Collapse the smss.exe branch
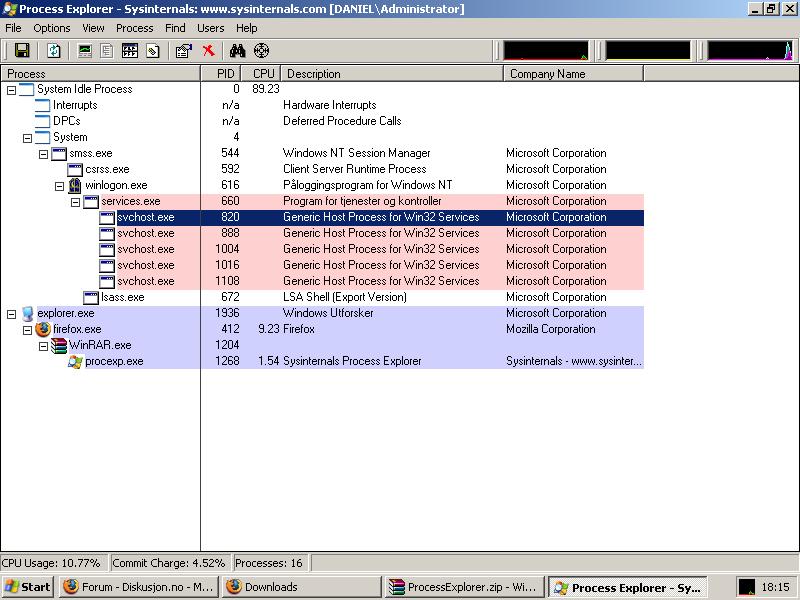 (43, 154)
